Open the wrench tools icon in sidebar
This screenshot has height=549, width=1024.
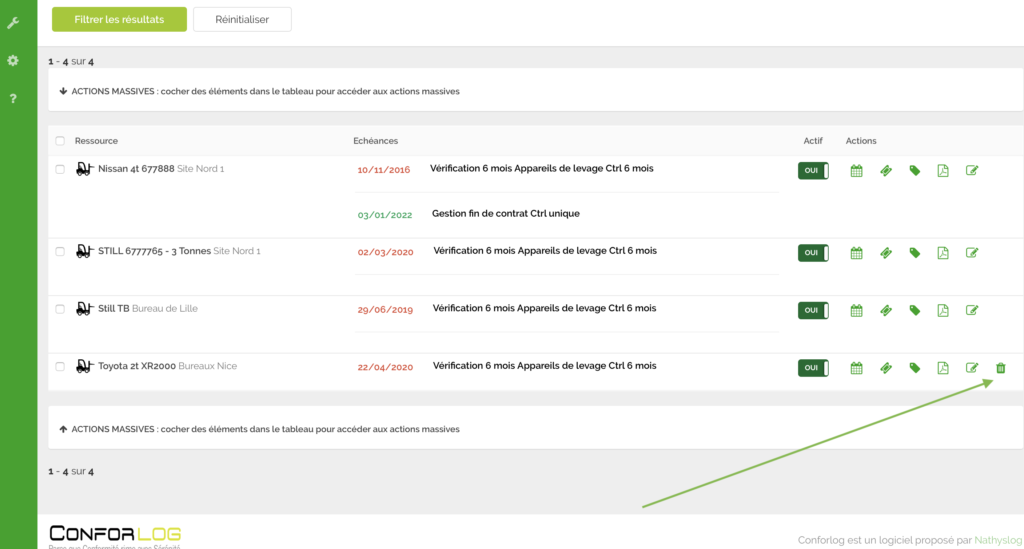click(x=13, y=22)
